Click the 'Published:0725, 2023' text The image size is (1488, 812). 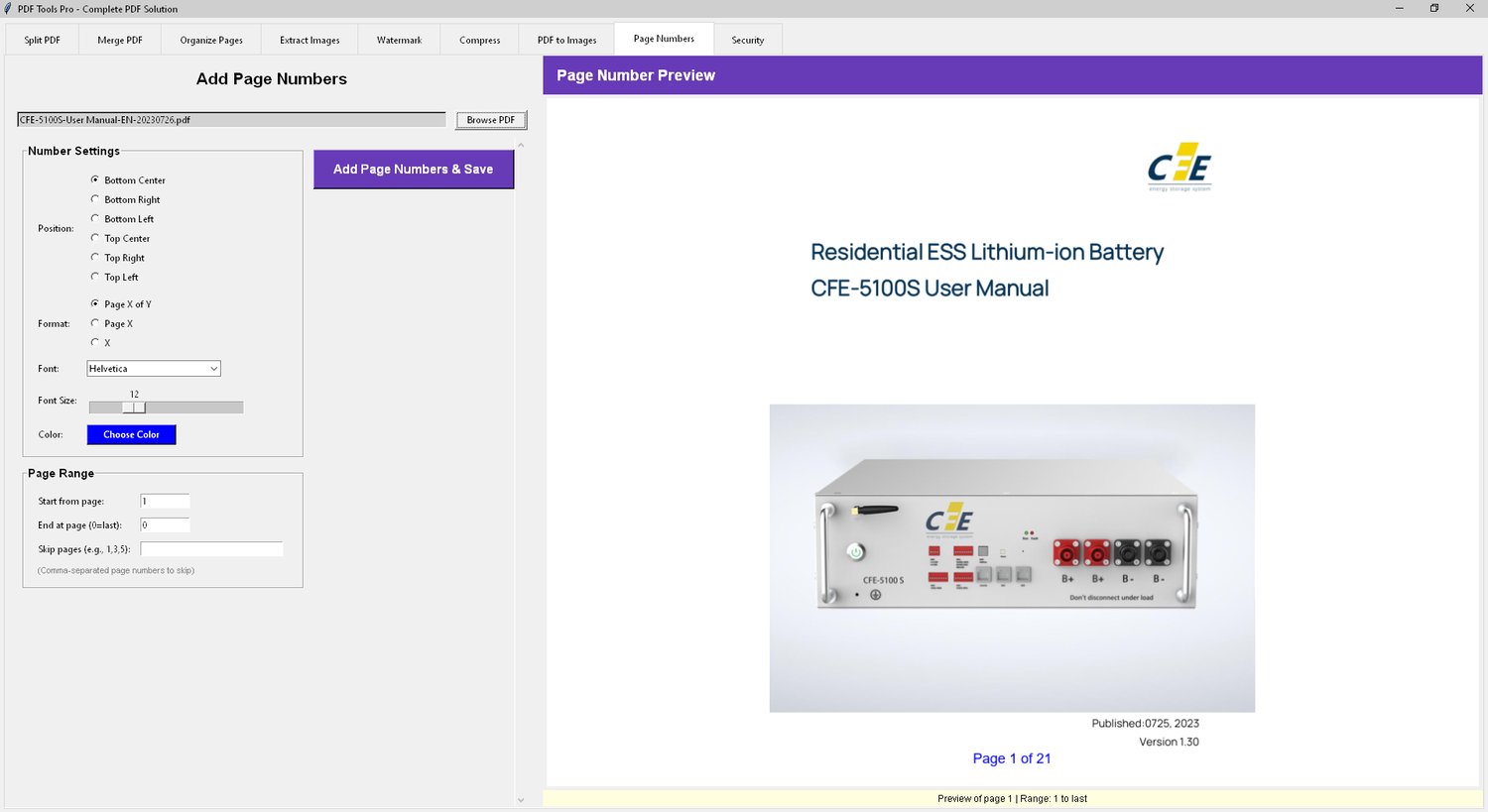pos(1146,724)
